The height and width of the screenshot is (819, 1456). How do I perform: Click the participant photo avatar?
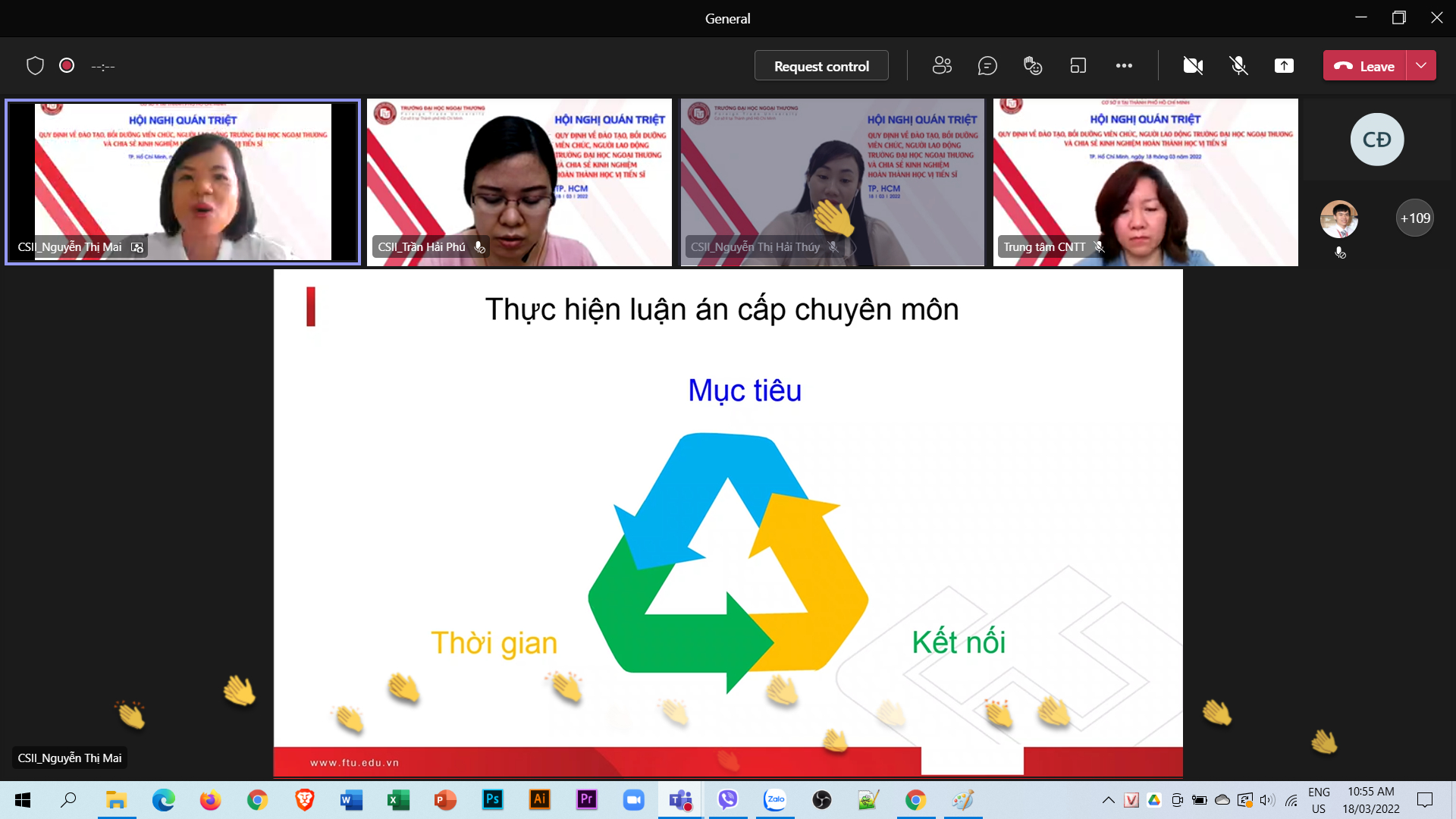[1339, 220]
